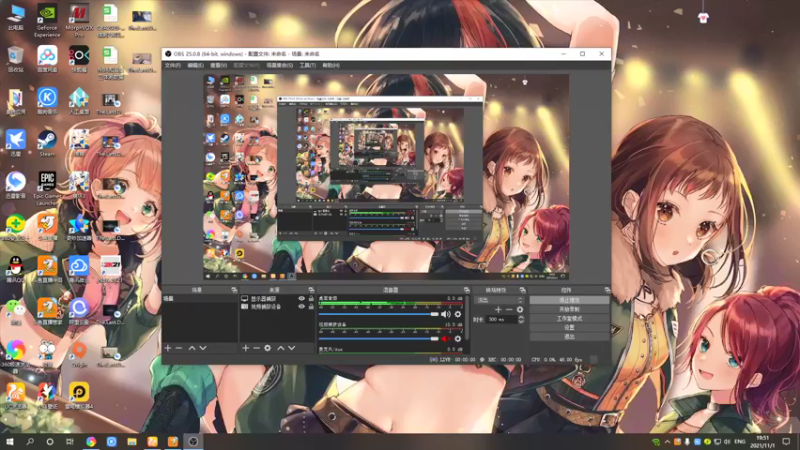Click the OBS preview canvas area
Screen dimensions: 800x450
pyautogui.click(x=386, y=177)
